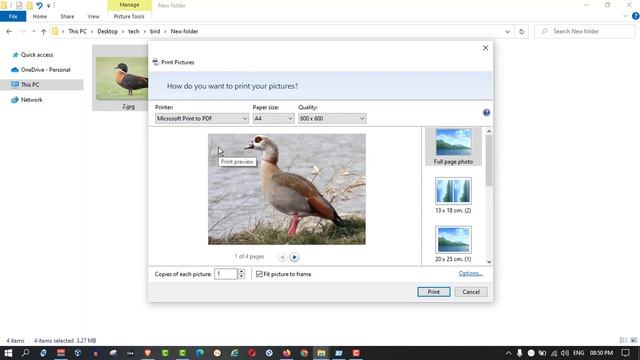Select the Full page photo layout
Screen dimensions: 640x360
click(453, 147)
